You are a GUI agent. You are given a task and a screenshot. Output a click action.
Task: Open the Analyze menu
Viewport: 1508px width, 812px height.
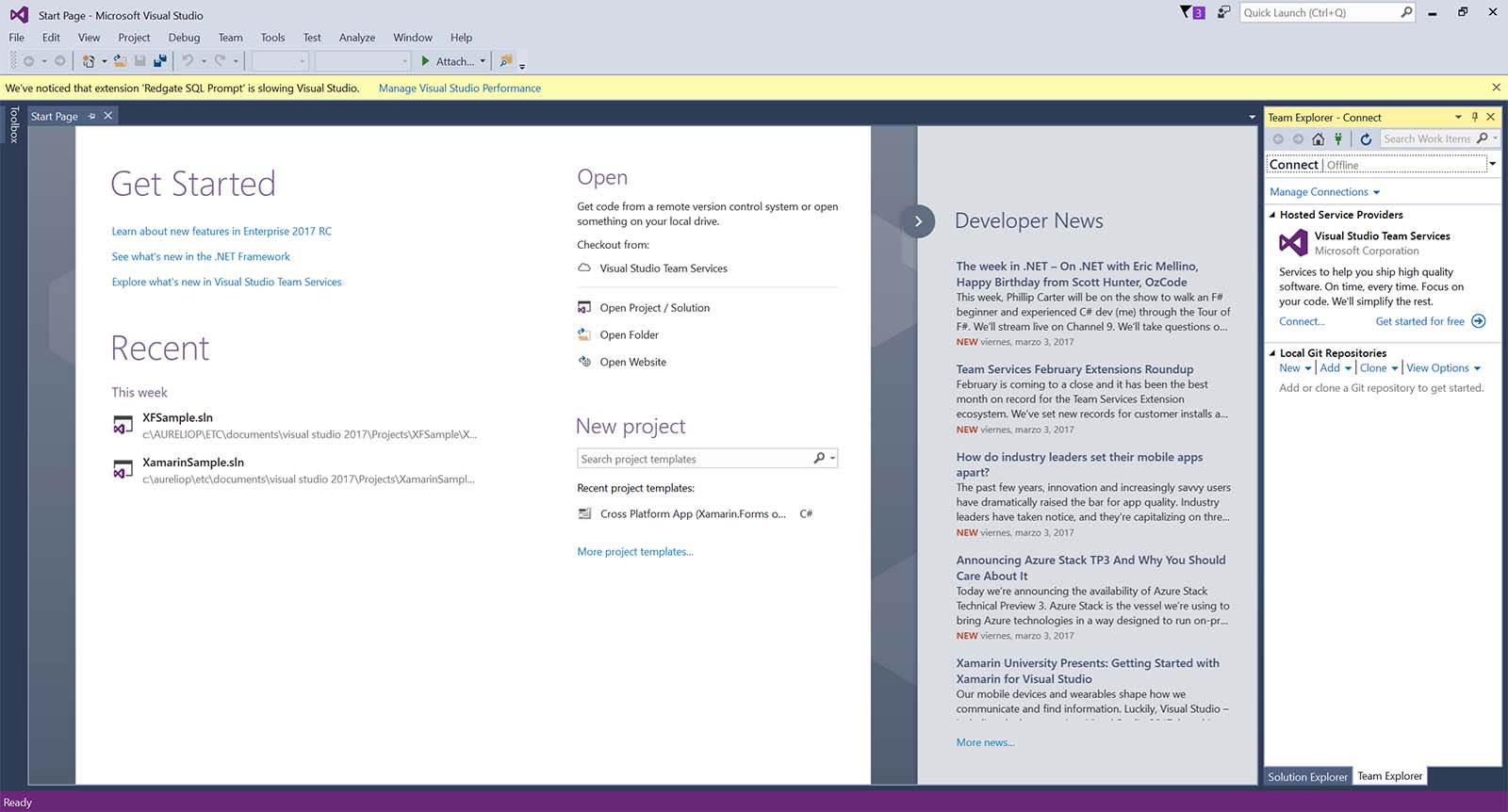(x=357, y=38)
